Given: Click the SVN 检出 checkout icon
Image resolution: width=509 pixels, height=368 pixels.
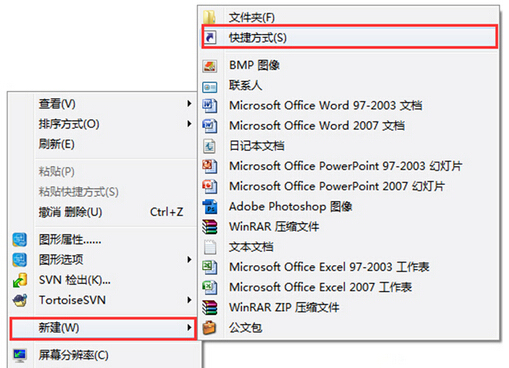Looking at the screenshot, I should click(x=20, y=280).
